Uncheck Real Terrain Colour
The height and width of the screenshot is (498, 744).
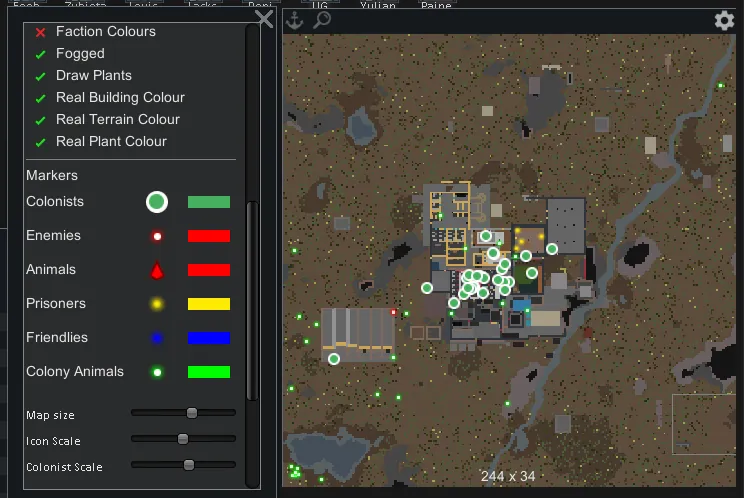tap(41, 120)
